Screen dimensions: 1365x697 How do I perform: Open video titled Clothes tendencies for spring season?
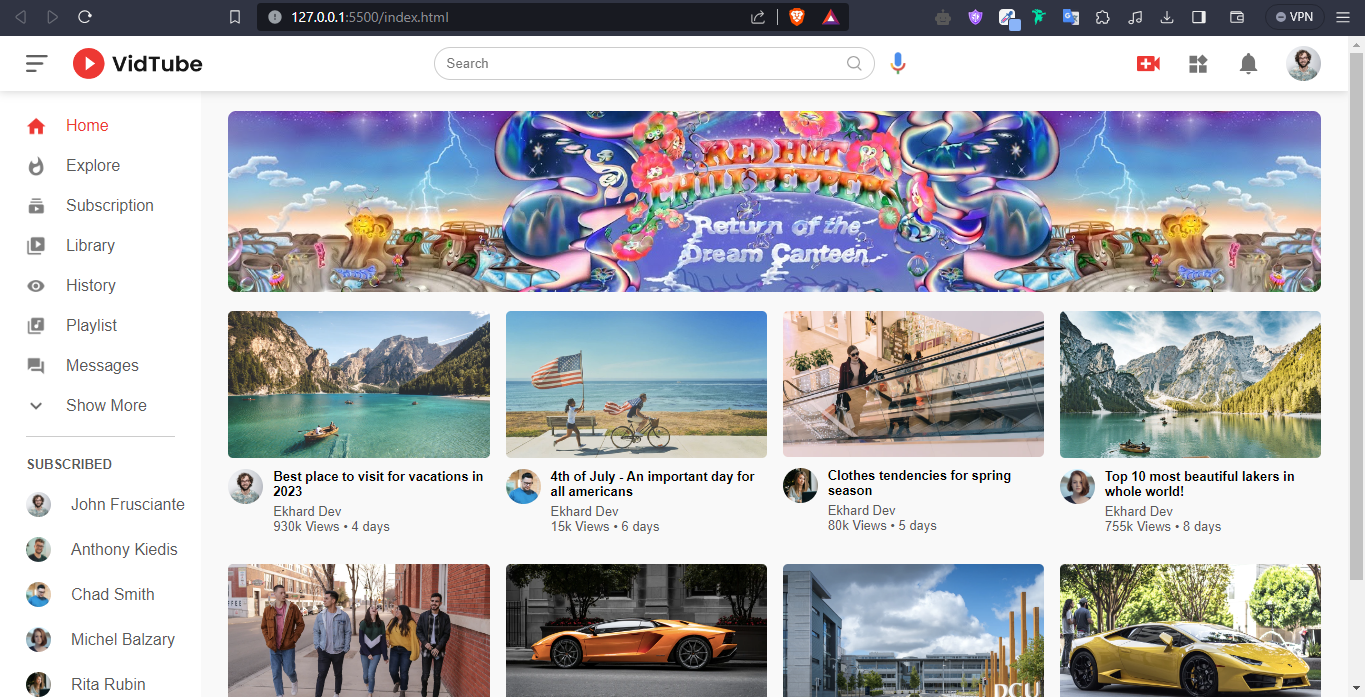point(919,483)
